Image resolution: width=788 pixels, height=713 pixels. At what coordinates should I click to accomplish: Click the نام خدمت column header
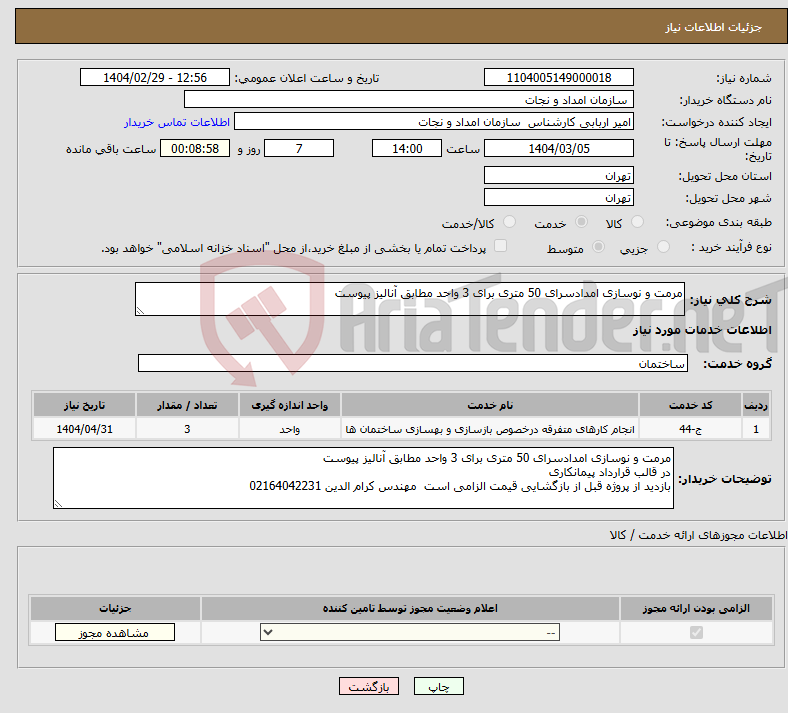coord(490,405)
